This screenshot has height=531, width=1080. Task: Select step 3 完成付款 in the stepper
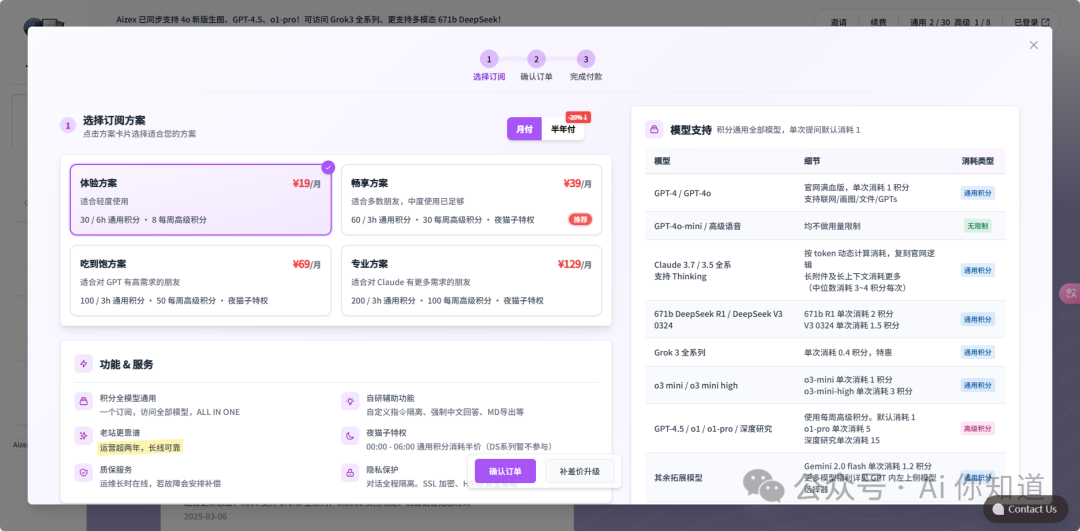(585, 66)
